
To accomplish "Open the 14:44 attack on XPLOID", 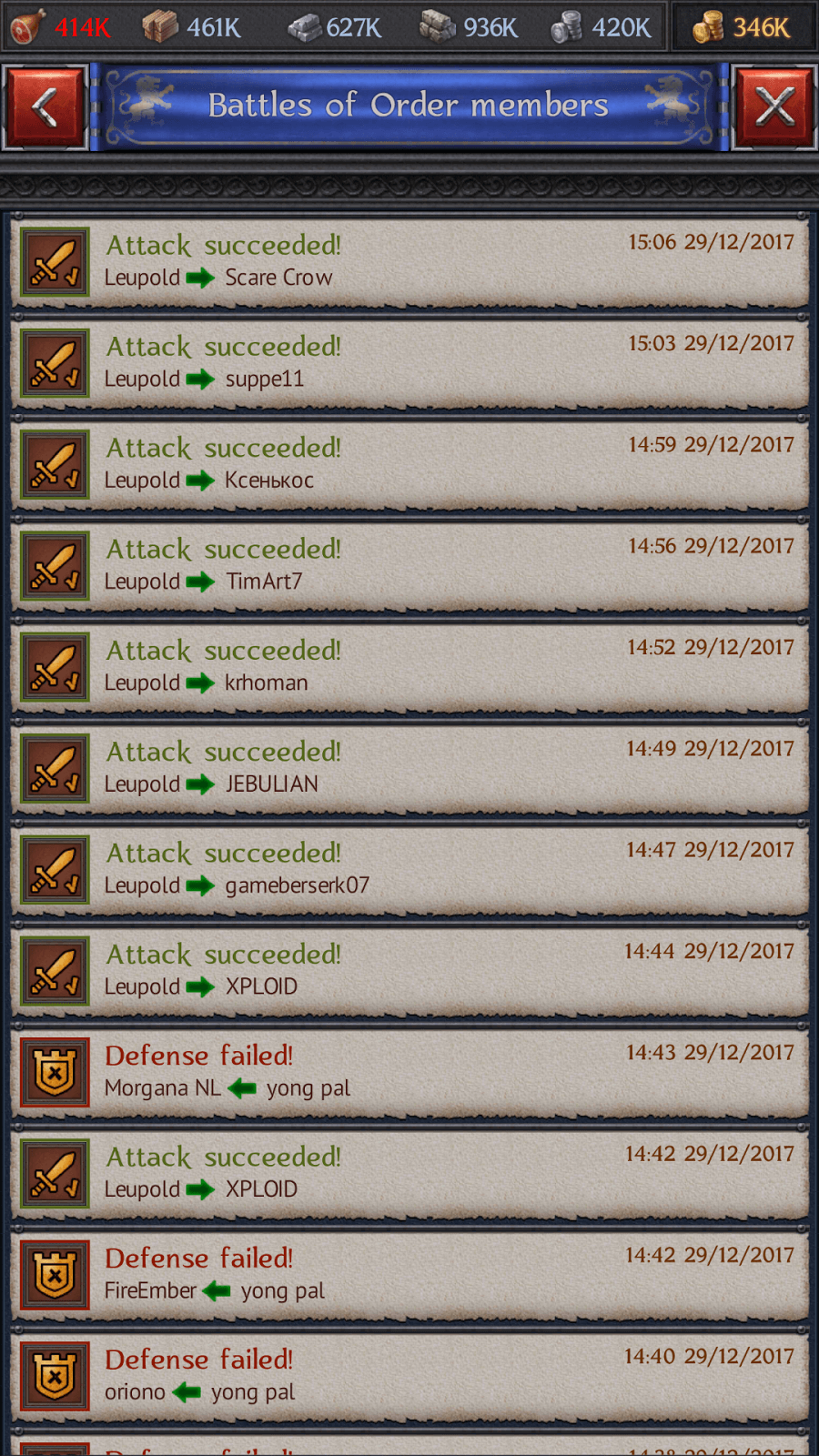I will (x=409, y=971).
